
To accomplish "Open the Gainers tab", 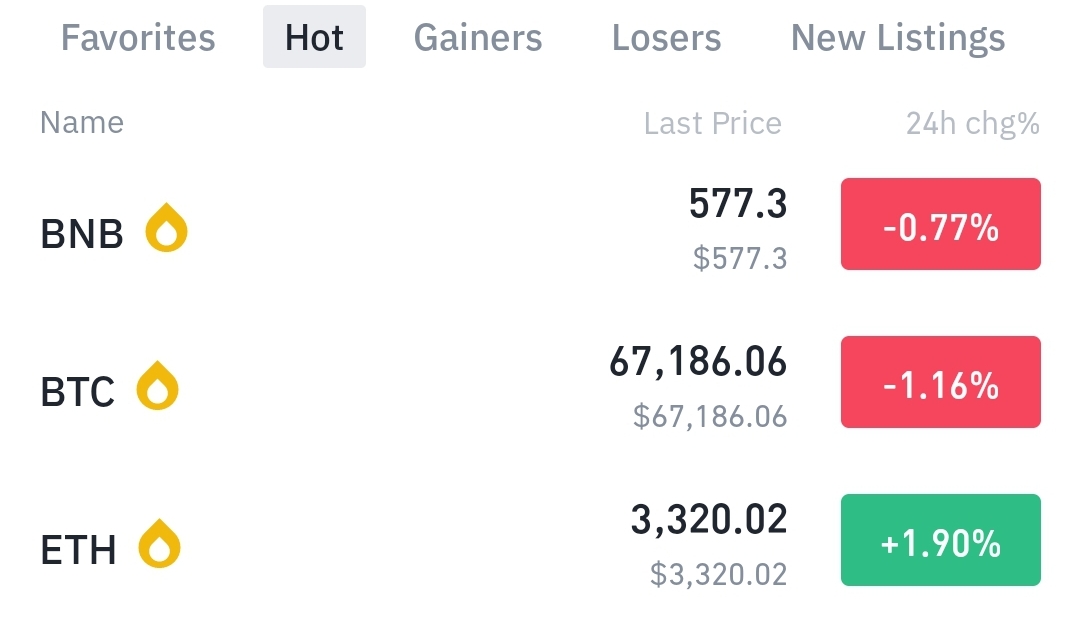I will click(478, 38).
